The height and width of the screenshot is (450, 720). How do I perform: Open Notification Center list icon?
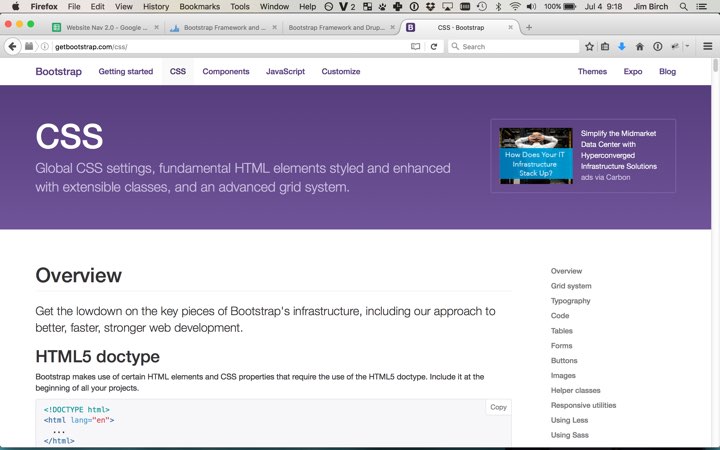click(x=702, y=6)
